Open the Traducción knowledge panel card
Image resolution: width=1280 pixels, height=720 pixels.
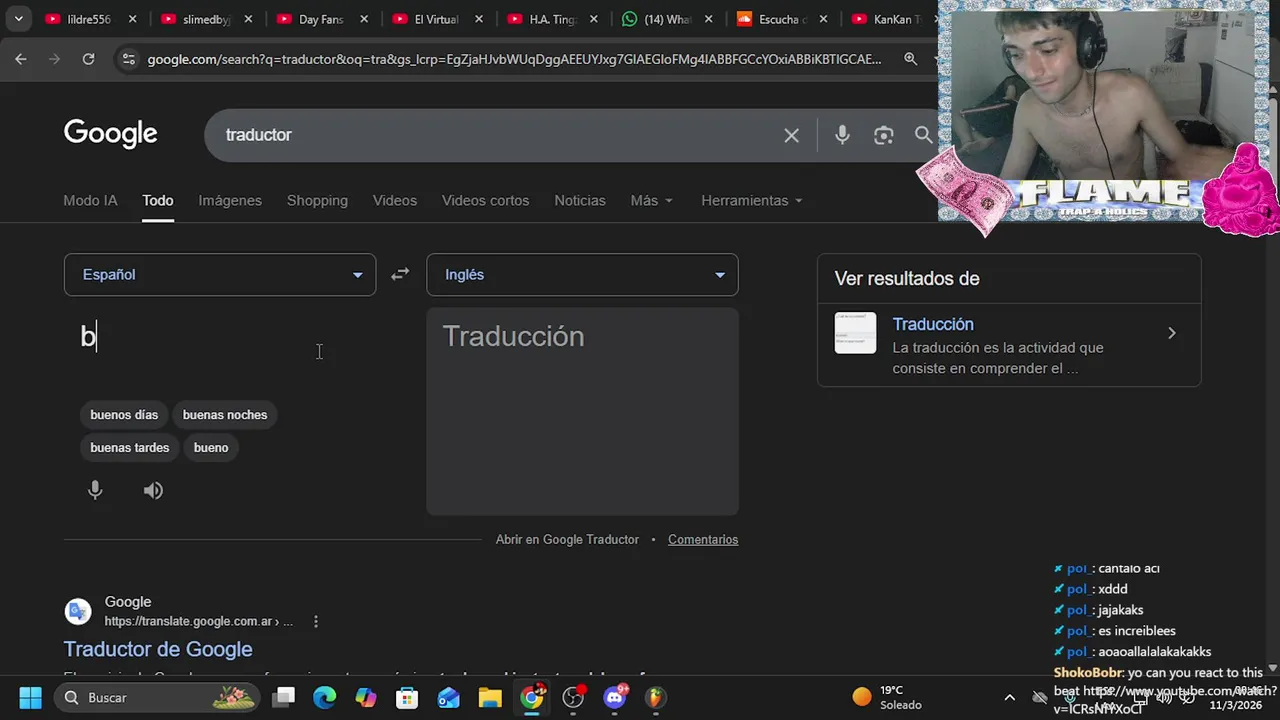[1009, 345]
